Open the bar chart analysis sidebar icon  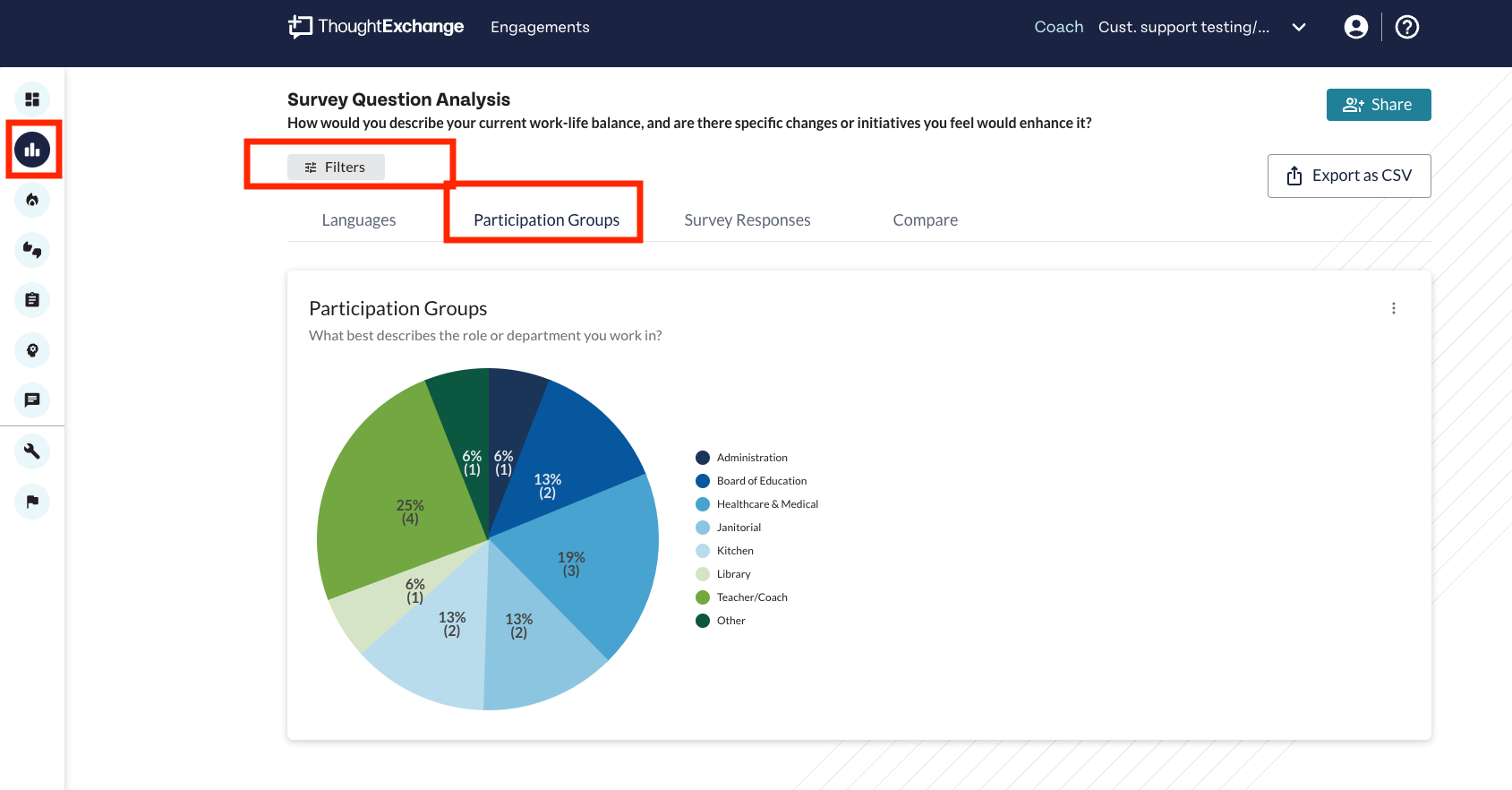tap(32, 150)
